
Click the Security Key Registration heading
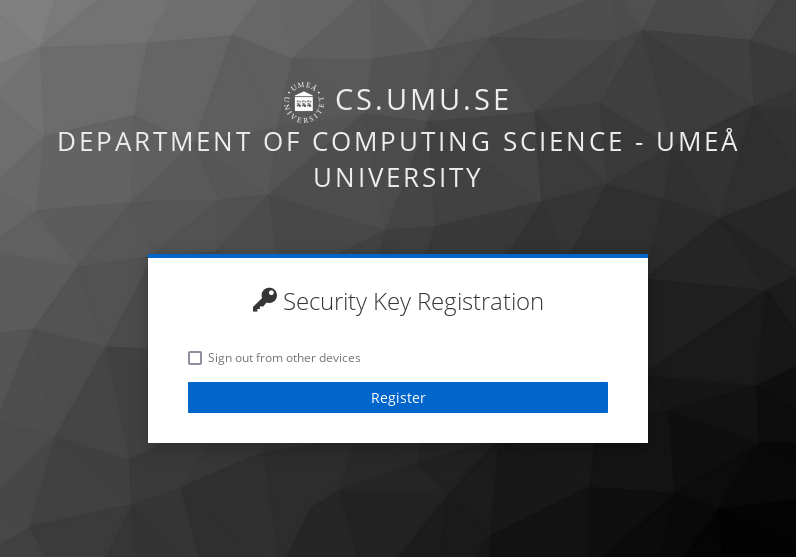(x=412, y=301)
